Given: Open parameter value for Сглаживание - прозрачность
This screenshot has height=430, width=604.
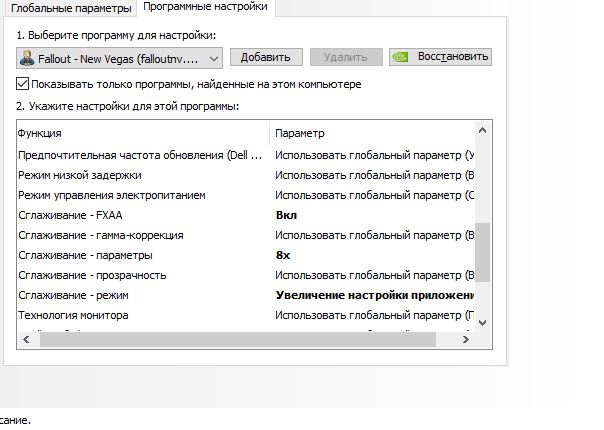Looking at the screenshot, I should click(x=374, y=275).
